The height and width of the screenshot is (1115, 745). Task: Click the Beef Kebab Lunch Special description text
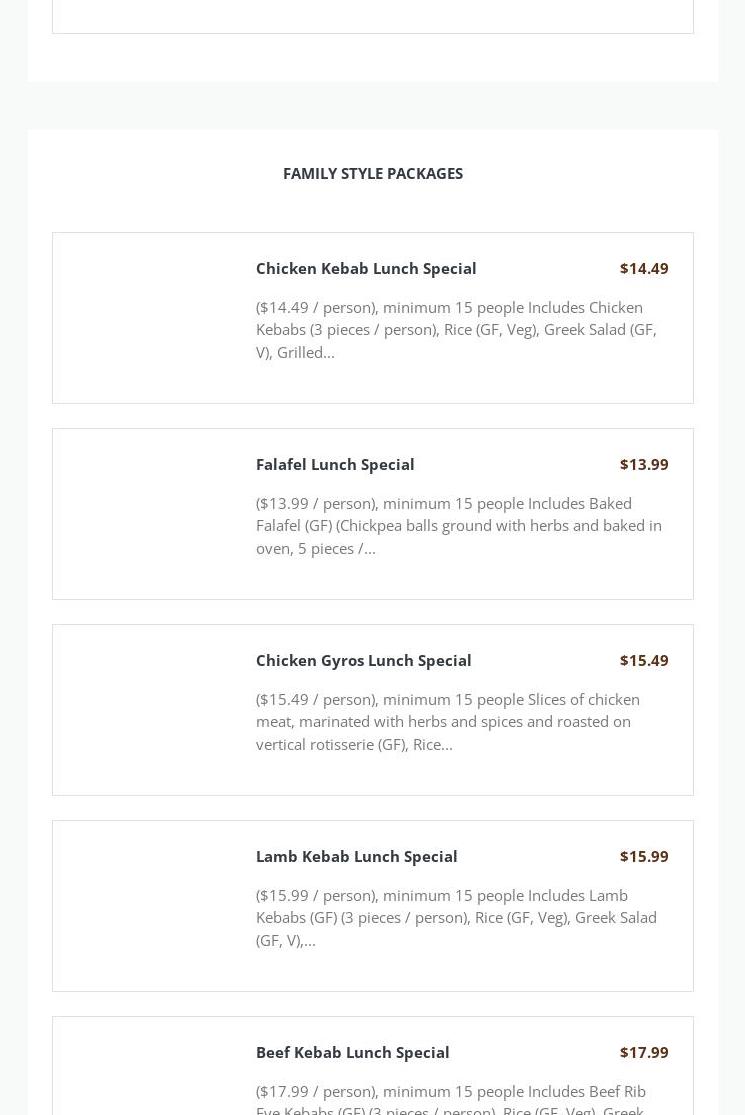point(451,1099)
